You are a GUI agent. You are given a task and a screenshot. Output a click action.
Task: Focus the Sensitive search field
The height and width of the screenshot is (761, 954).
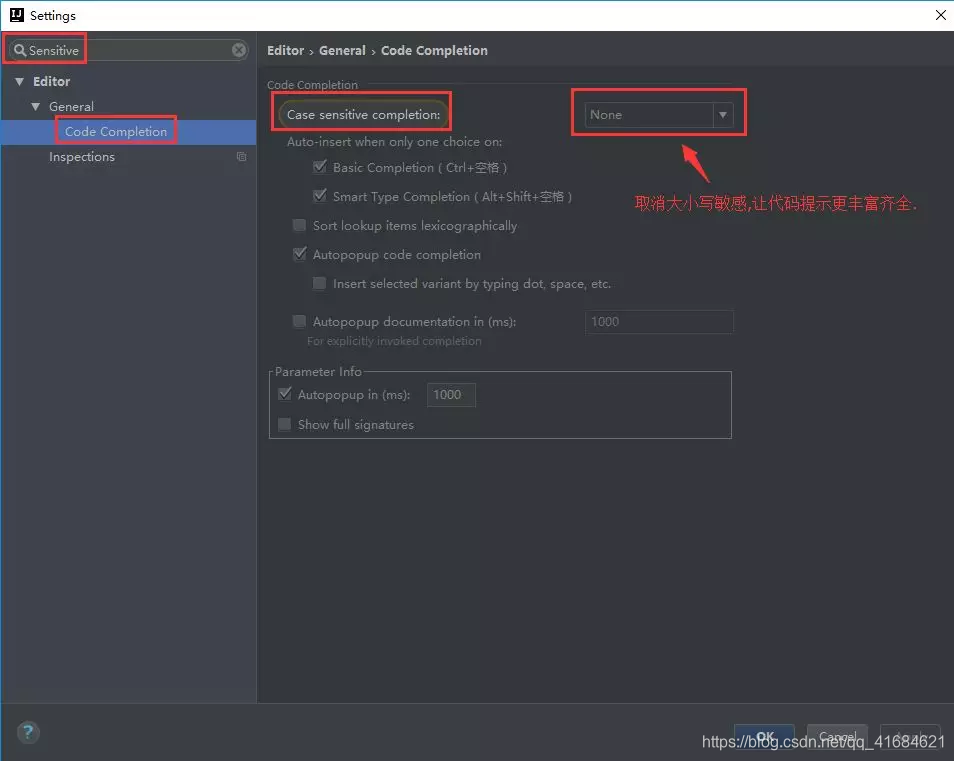128,50
